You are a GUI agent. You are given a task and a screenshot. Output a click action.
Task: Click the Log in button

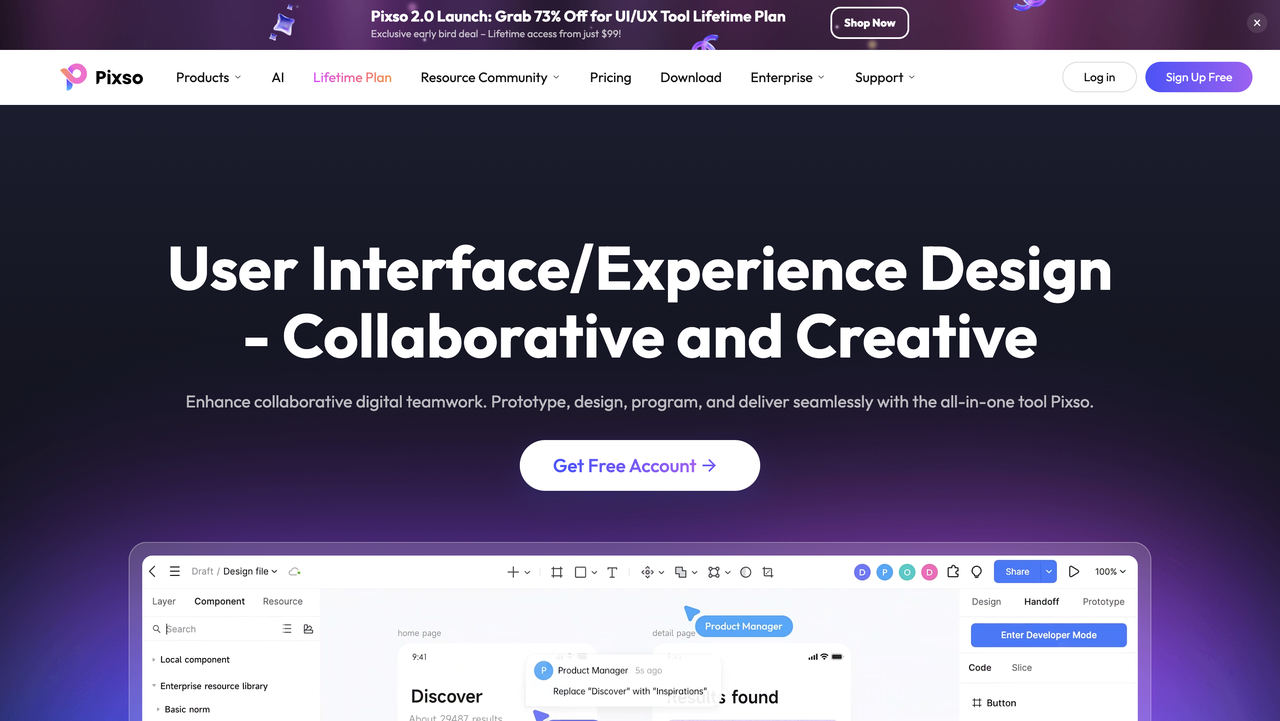click(x=1099, y=77)
